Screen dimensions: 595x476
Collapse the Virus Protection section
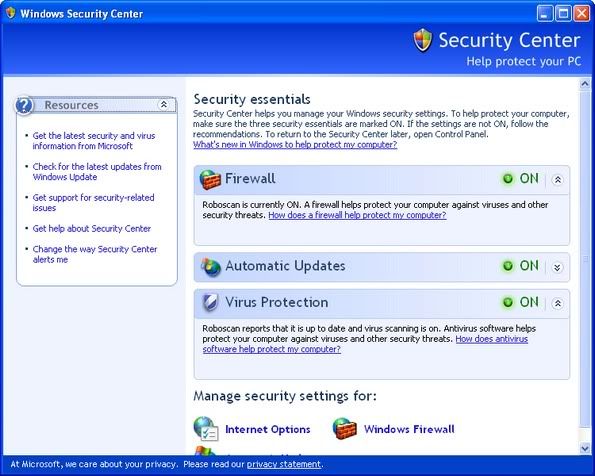click(557, 303)
